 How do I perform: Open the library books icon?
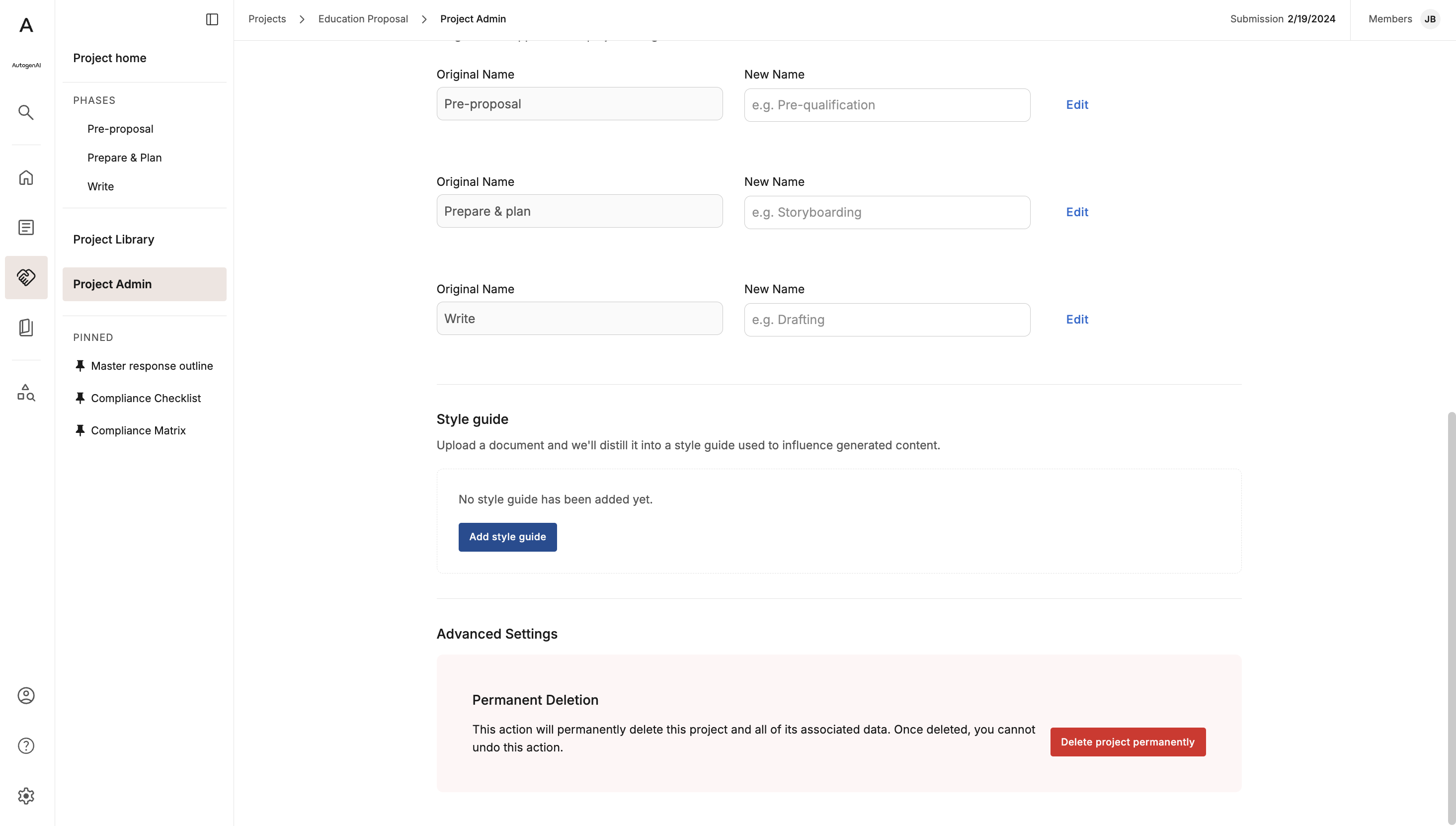coord(26,328)
